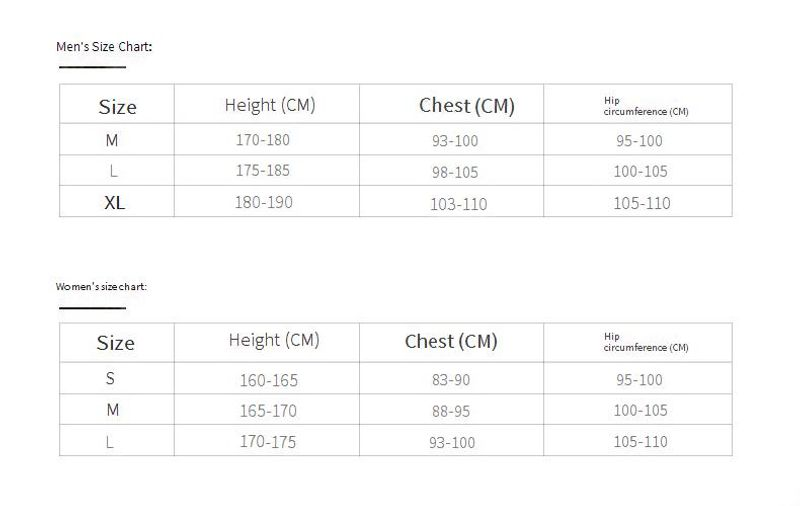Select Hip circumference header in men's table
The image size is (800, 506).
pos(646,107)
